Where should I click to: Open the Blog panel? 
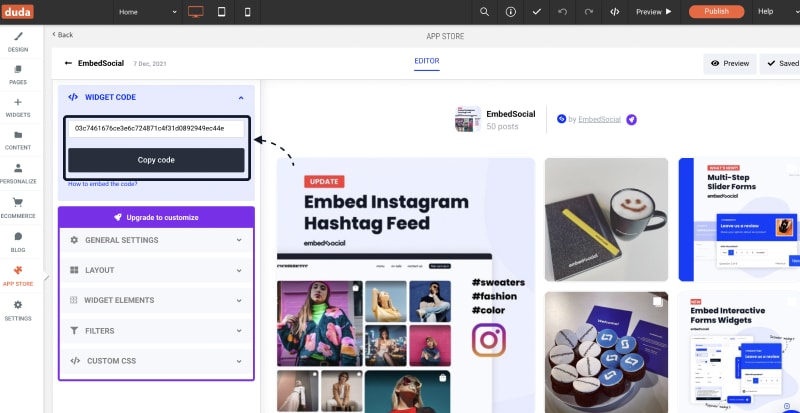tap(18, 242)
